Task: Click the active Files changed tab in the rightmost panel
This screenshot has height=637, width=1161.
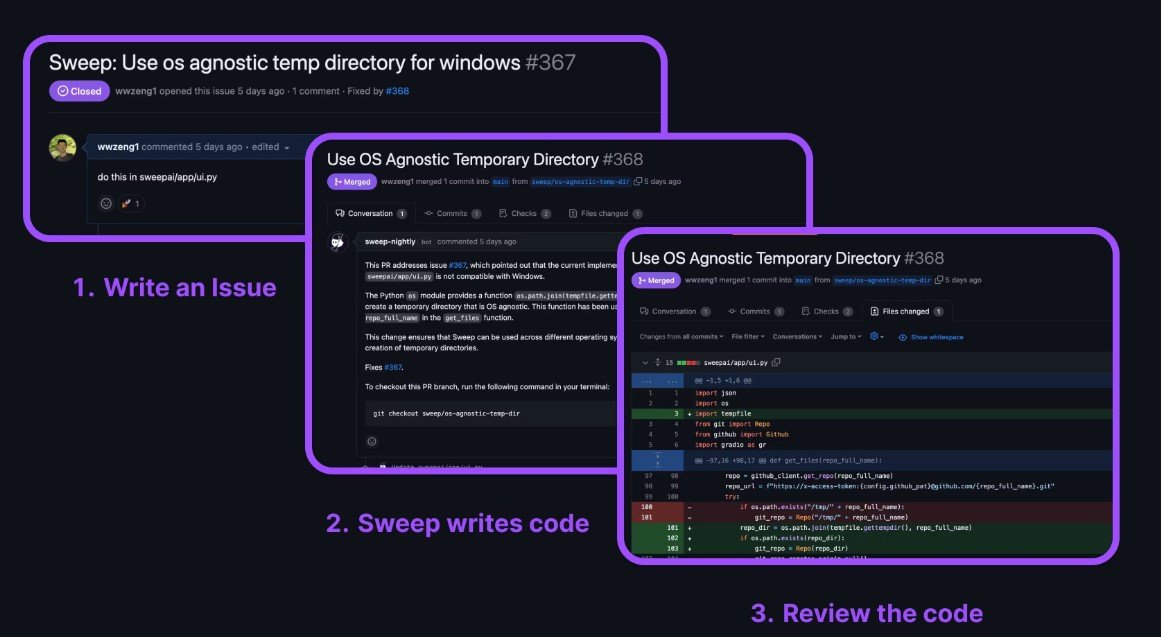Action: point(906,311)
